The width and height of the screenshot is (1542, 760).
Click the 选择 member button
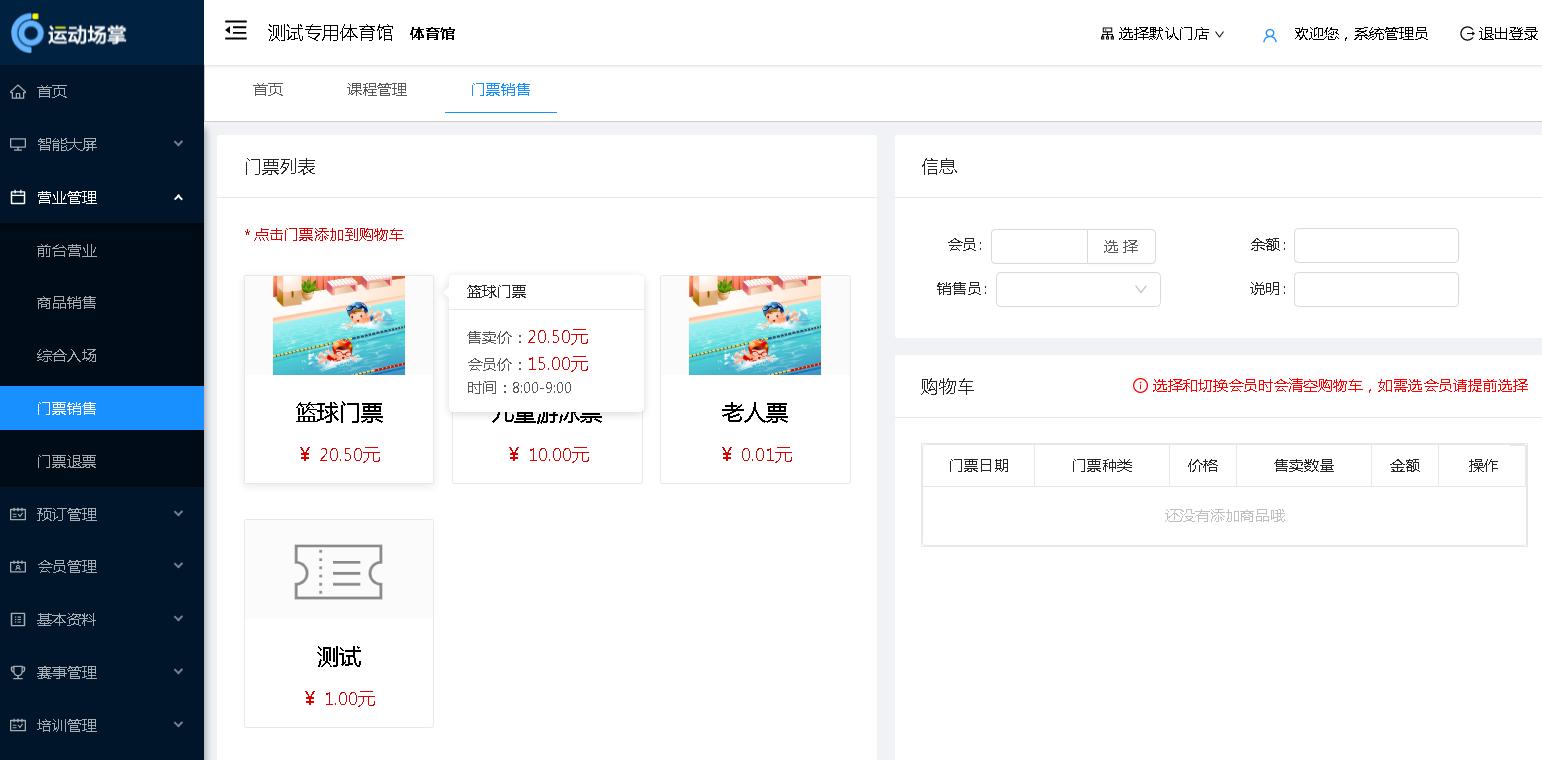click(1121, 246)
